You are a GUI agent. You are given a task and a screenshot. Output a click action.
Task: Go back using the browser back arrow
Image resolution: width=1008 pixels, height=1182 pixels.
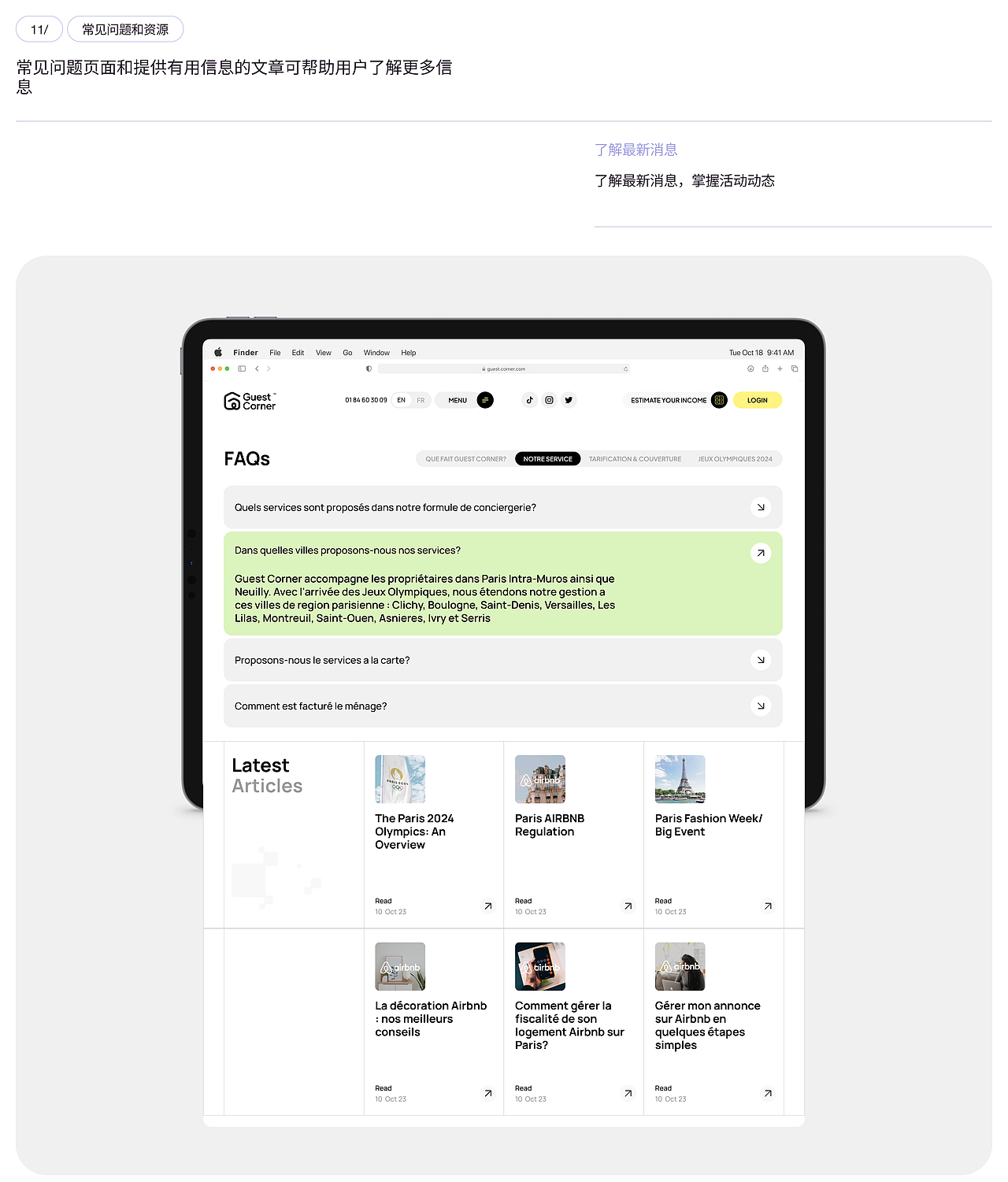tap(257, 369)
